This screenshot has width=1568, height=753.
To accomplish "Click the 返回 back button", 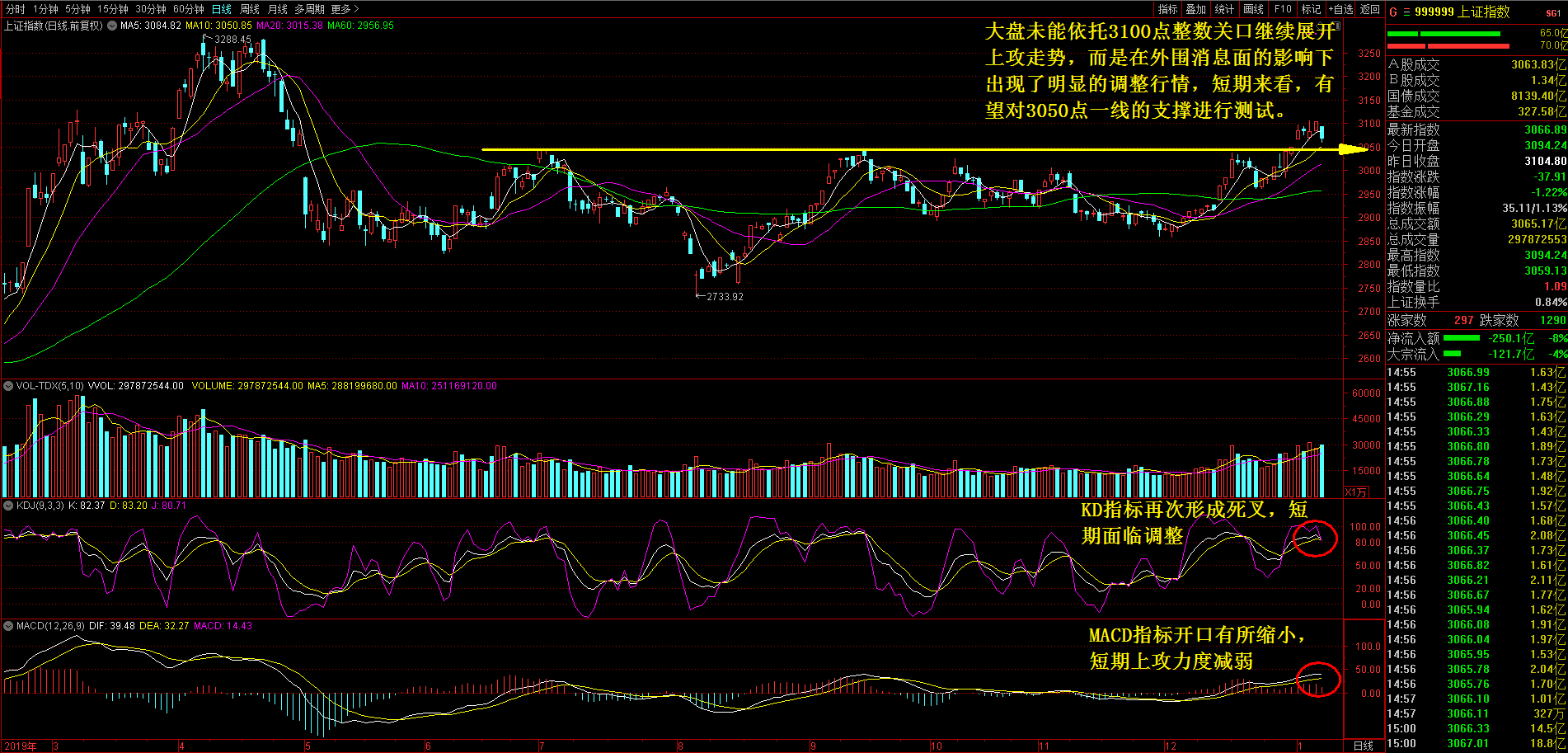I will 1369,9.
